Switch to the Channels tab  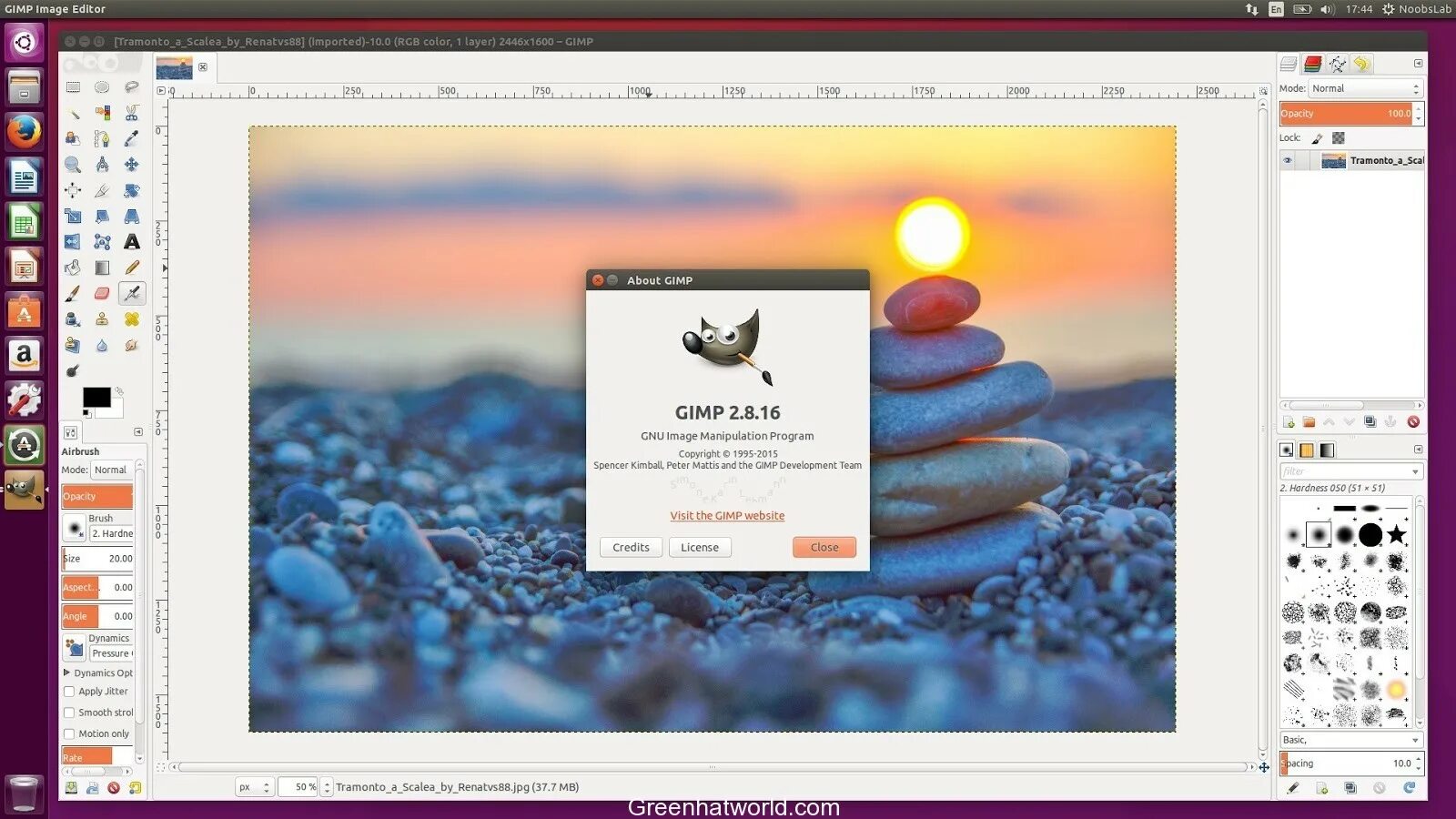1313,64
